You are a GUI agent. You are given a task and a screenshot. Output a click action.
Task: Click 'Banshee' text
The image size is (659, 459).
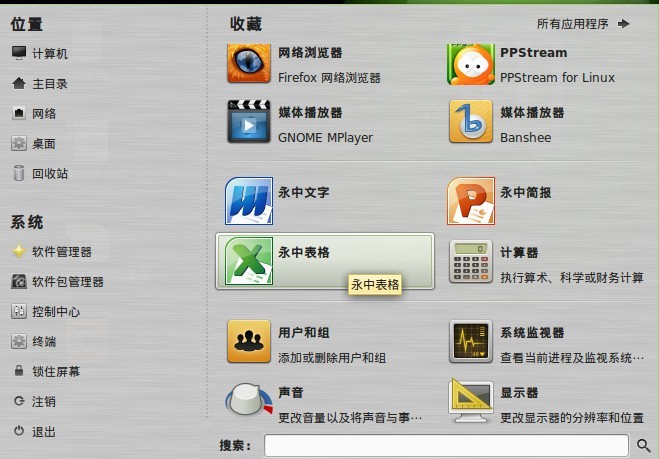coord(525,137)
